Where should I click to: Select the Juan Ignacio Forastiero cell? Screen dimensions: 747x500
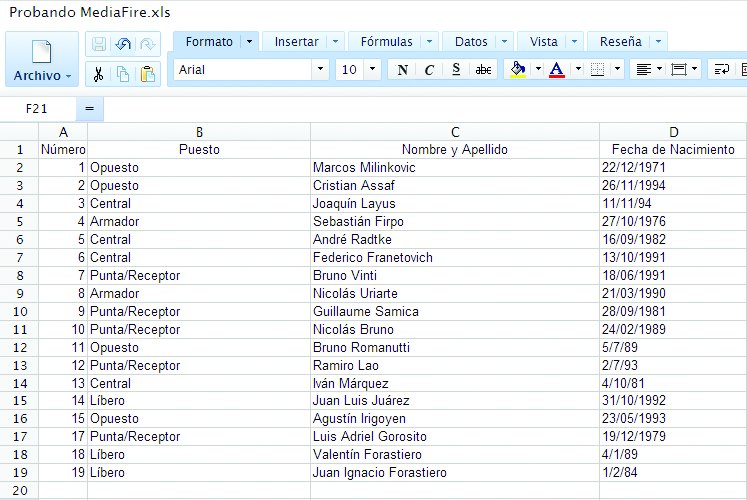[x=455, y=472]
